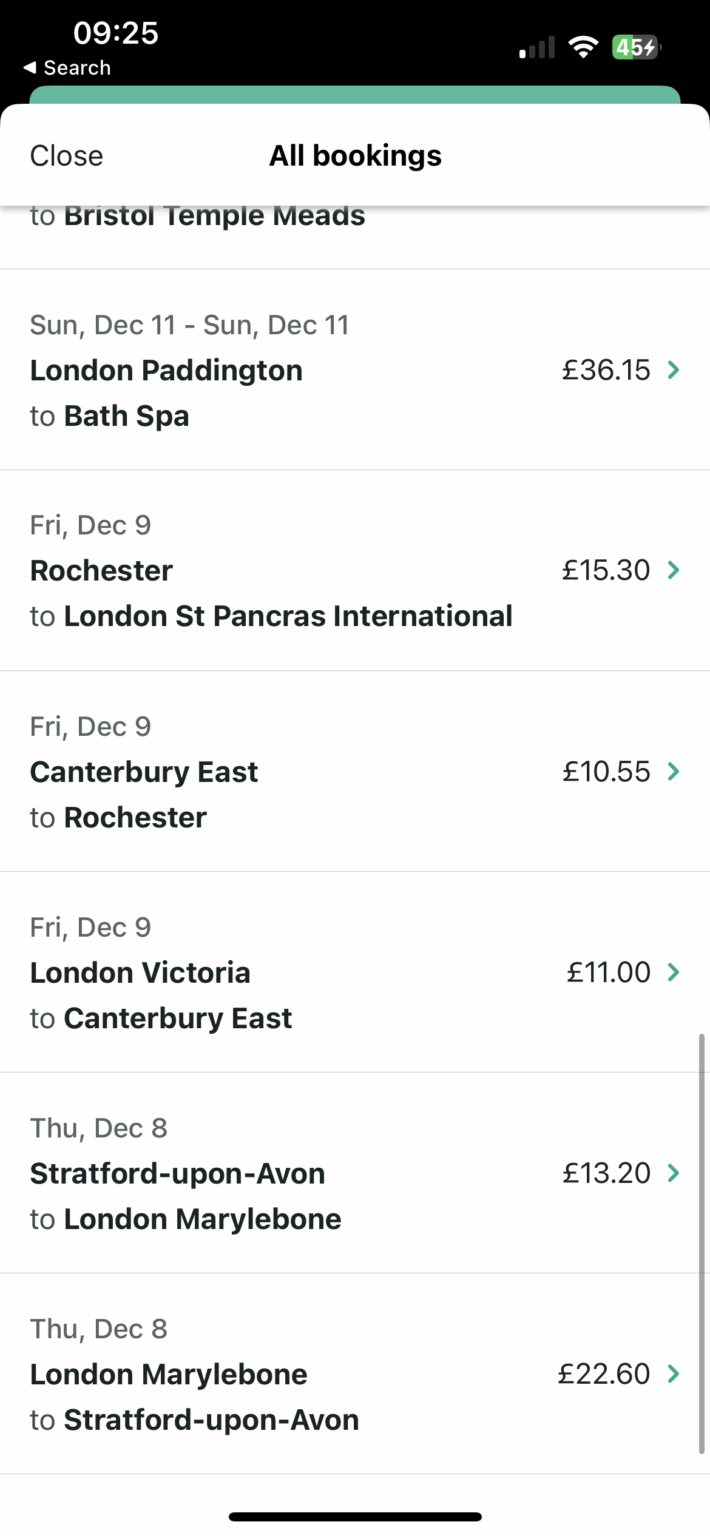Tap the Wi-Fi status icon
Screen dimensions: 710x1536
(584, 46)
